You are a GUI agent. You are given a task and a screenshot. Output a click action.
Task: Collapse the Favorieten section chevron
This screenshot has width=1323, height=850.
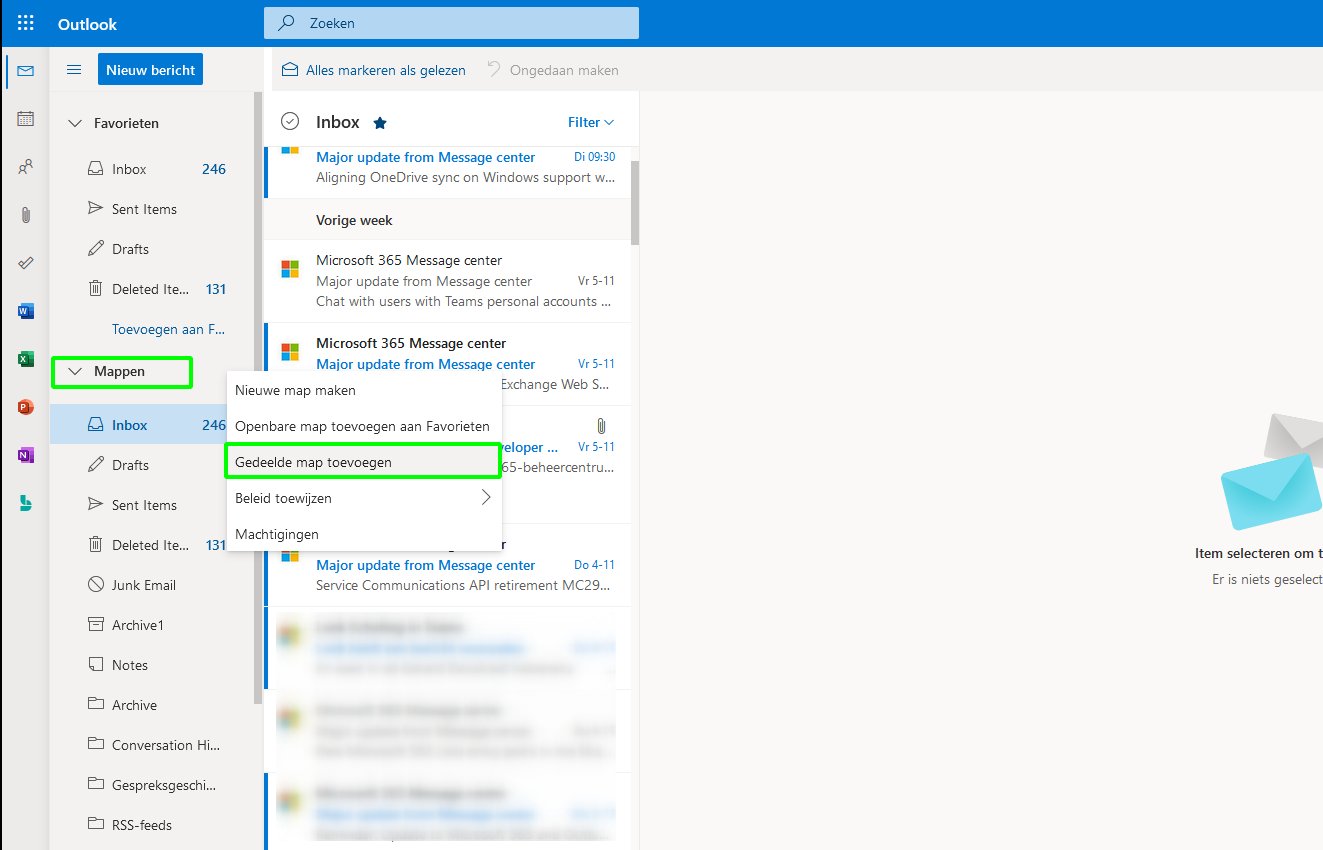(74, 123)
